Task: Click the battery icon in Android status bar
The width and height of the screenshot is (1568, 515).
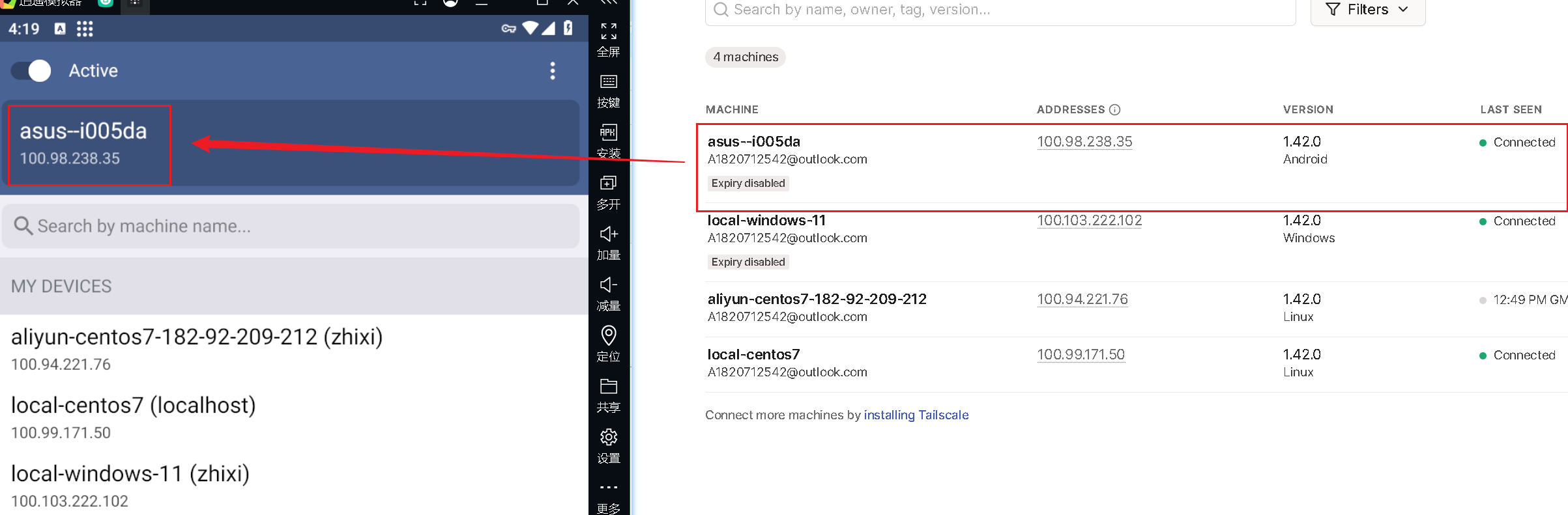Action: [568, 28]
